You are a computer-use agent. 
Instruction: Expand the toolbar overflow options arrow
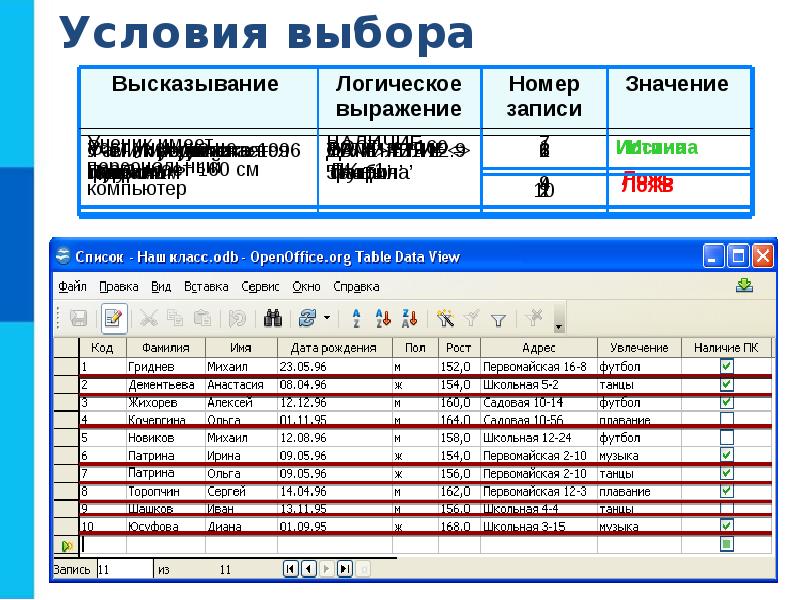(x=559, y=326)
